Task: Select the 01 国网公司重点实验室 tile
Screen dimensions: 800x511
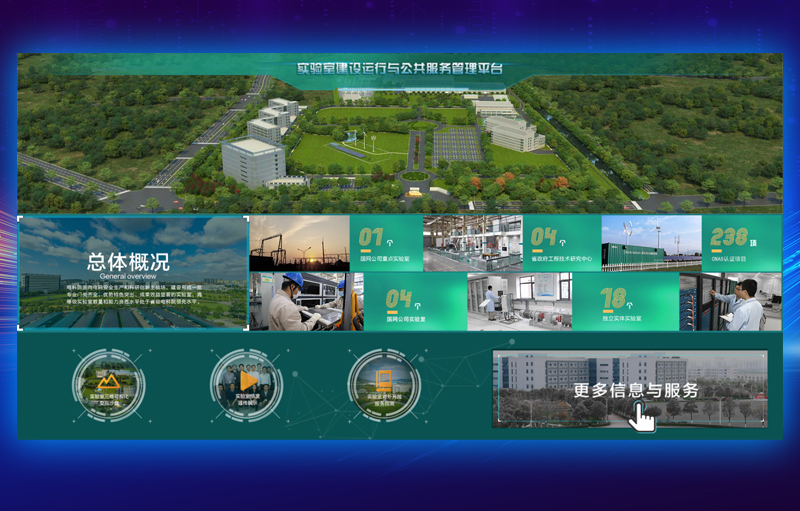Action: click(x=386, y=243)
